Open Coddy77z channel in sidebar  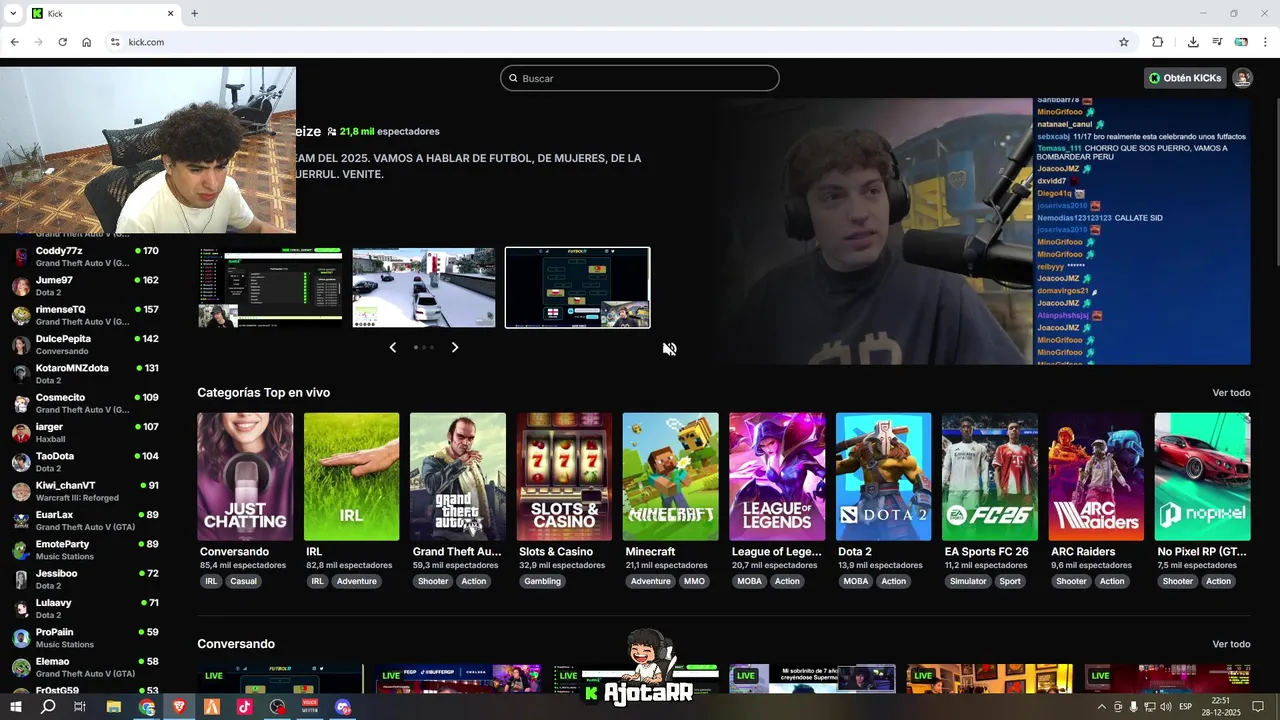click(85, 257)
